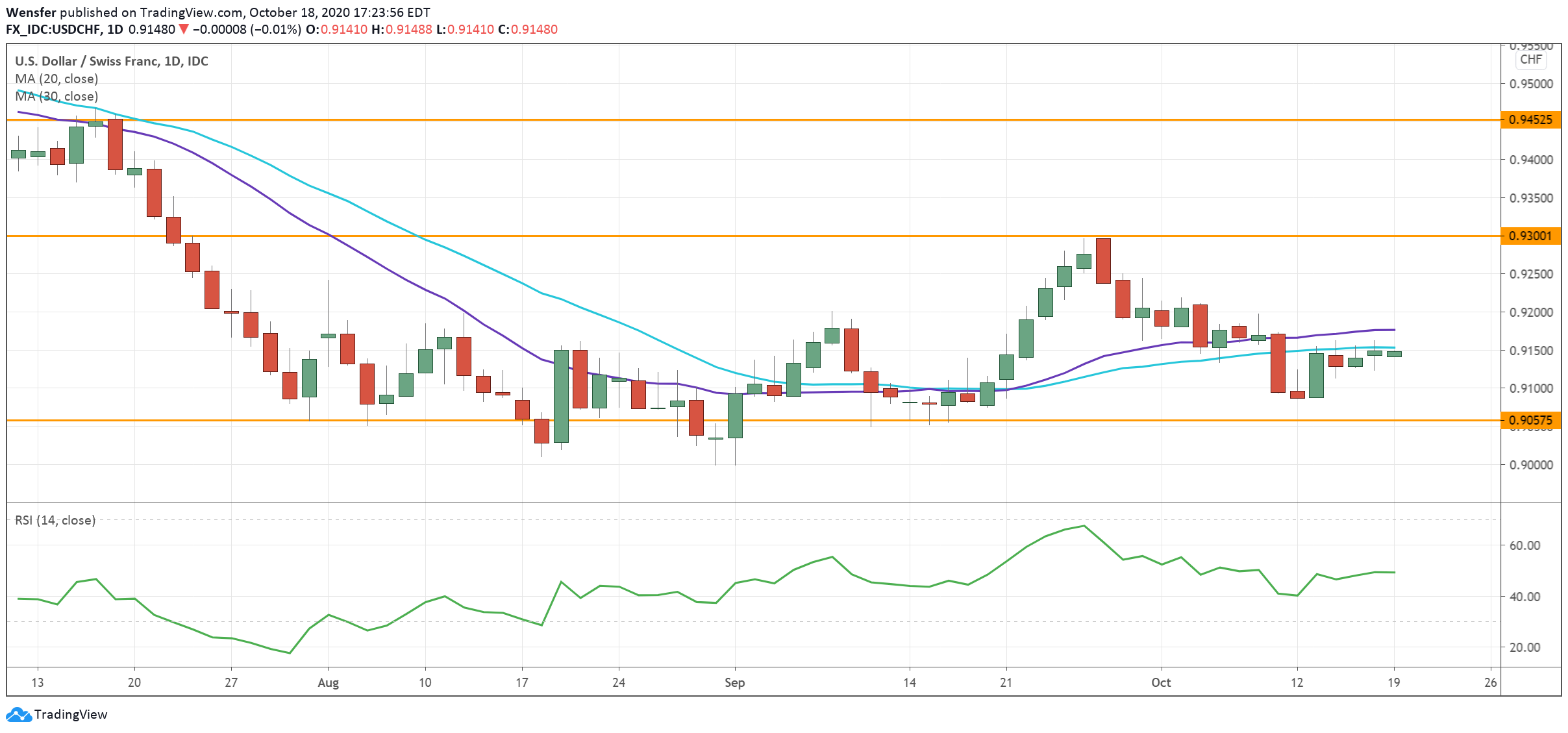Screen dimensions: 1568x733
Task: Click the CHF currency badge on price axis
Action: coord(1530,59)
